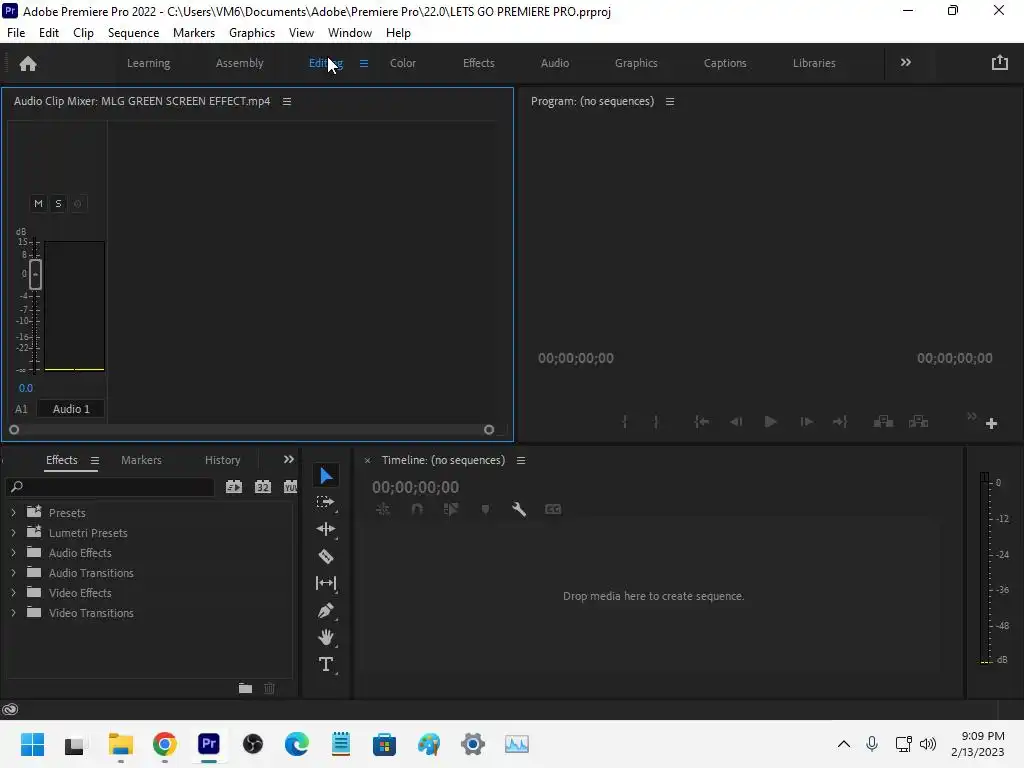Open the Markers menu
1024x768 pixels.
coord(194,33)
